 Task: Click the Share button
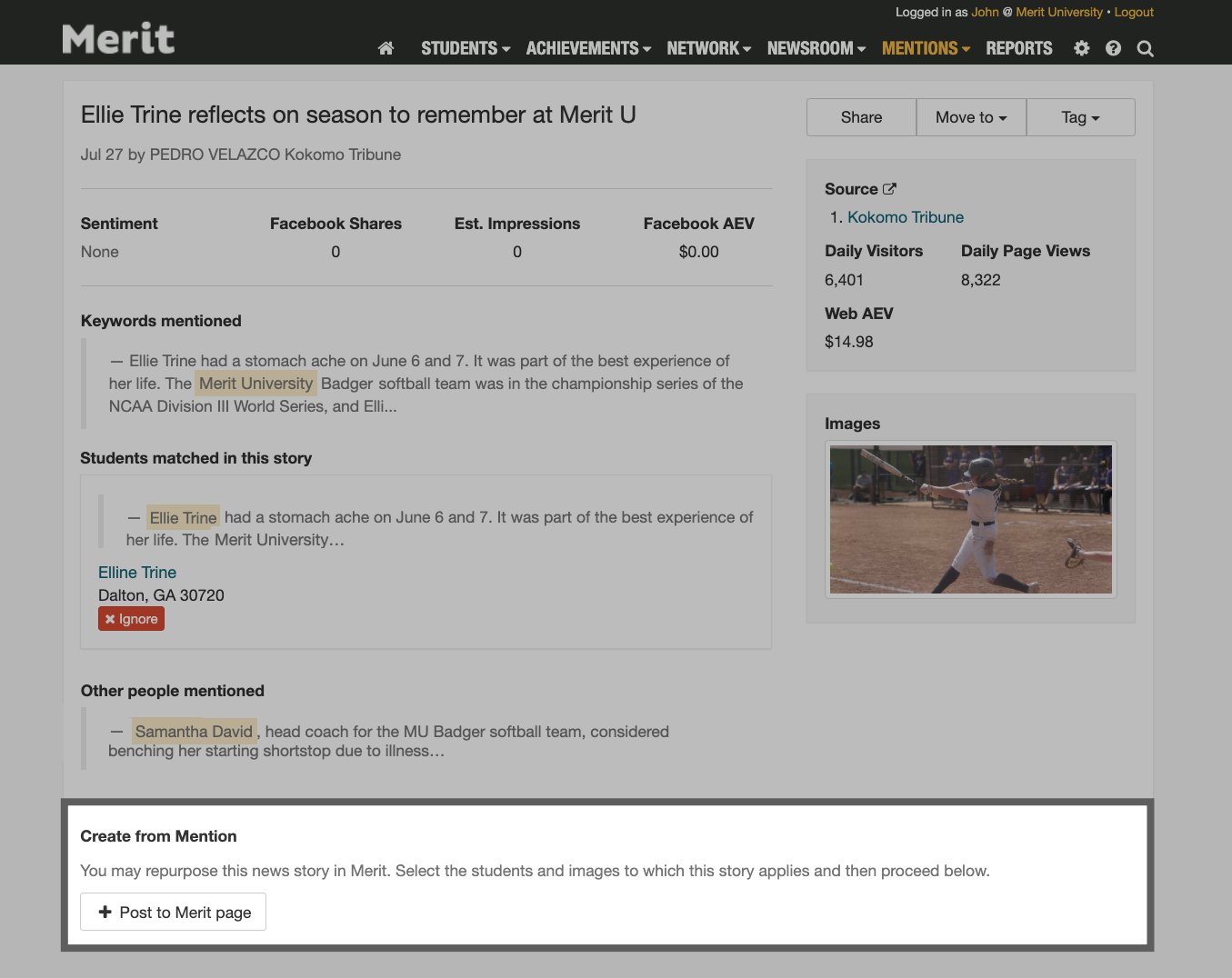(861, 117)
